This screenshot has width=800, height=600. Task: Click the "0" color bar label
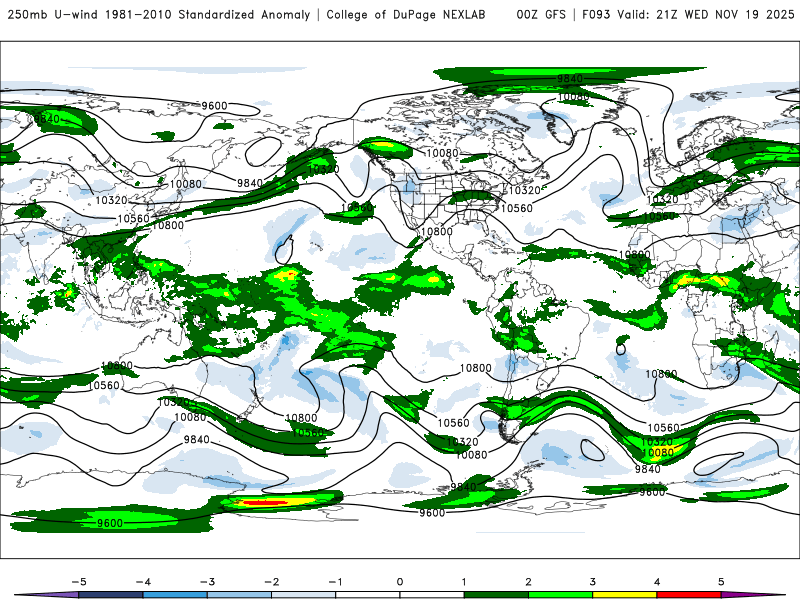[x=400, y=582]
